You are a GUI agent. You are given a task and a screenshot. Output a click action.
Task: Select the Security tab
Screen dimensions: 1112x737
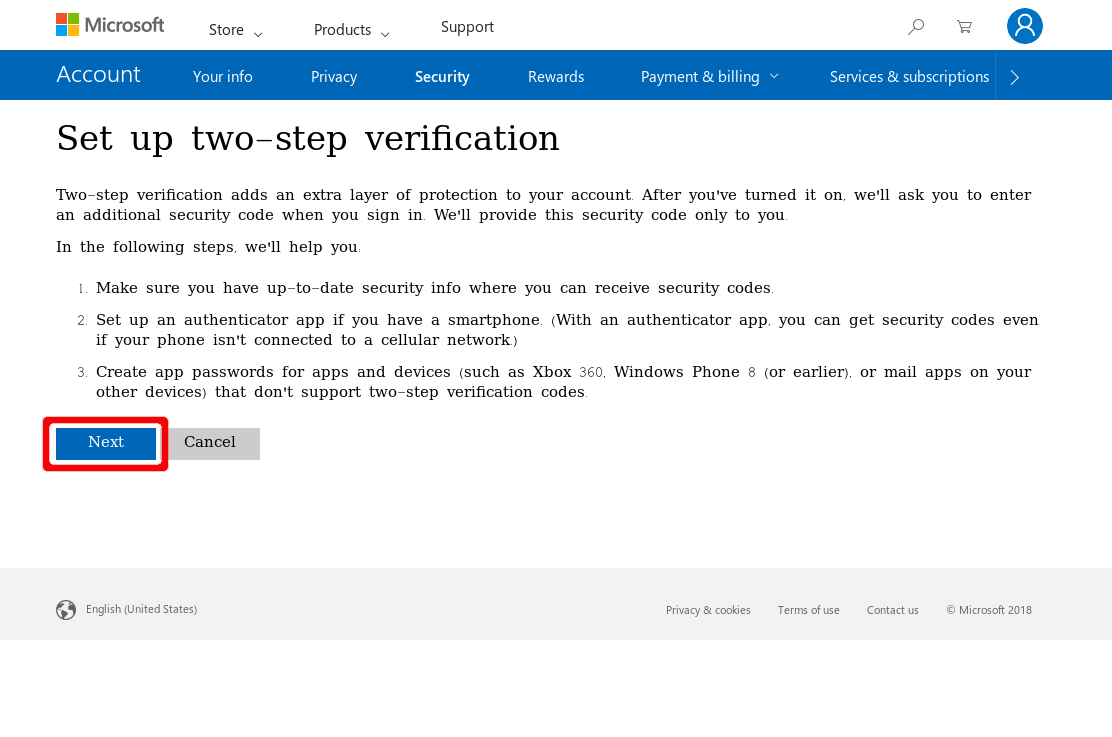click(x=442, y=77)
